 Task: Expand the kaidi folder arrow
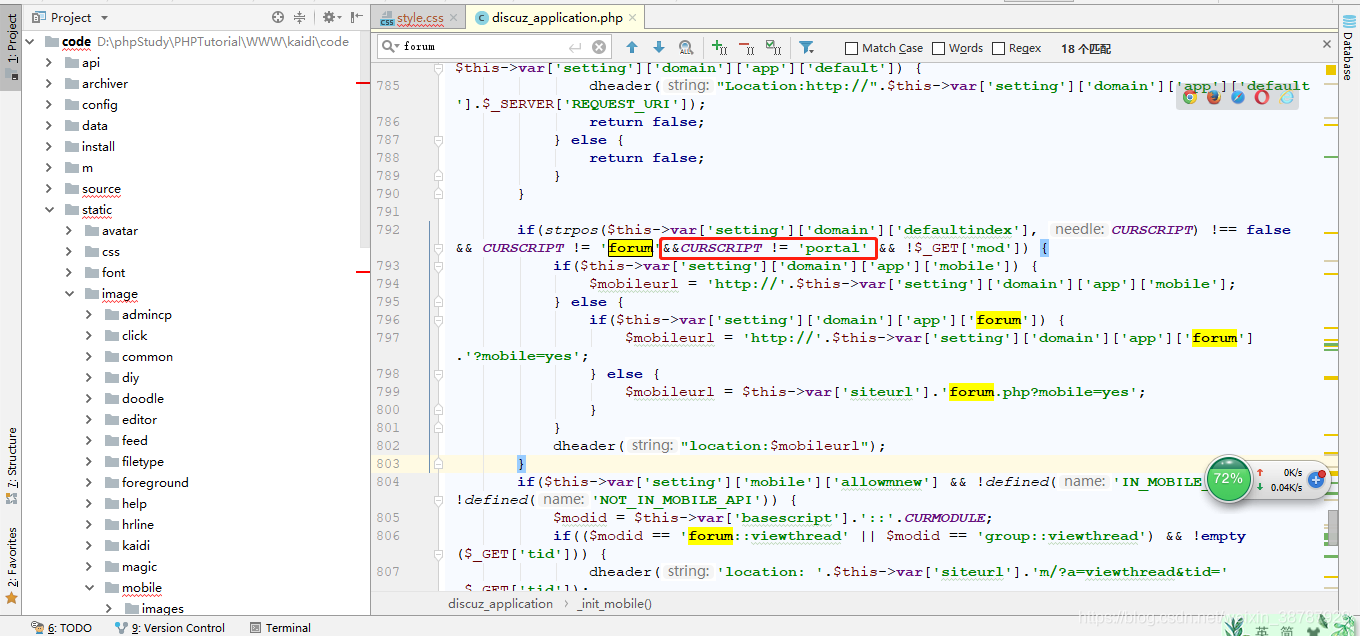coord(89,546)
